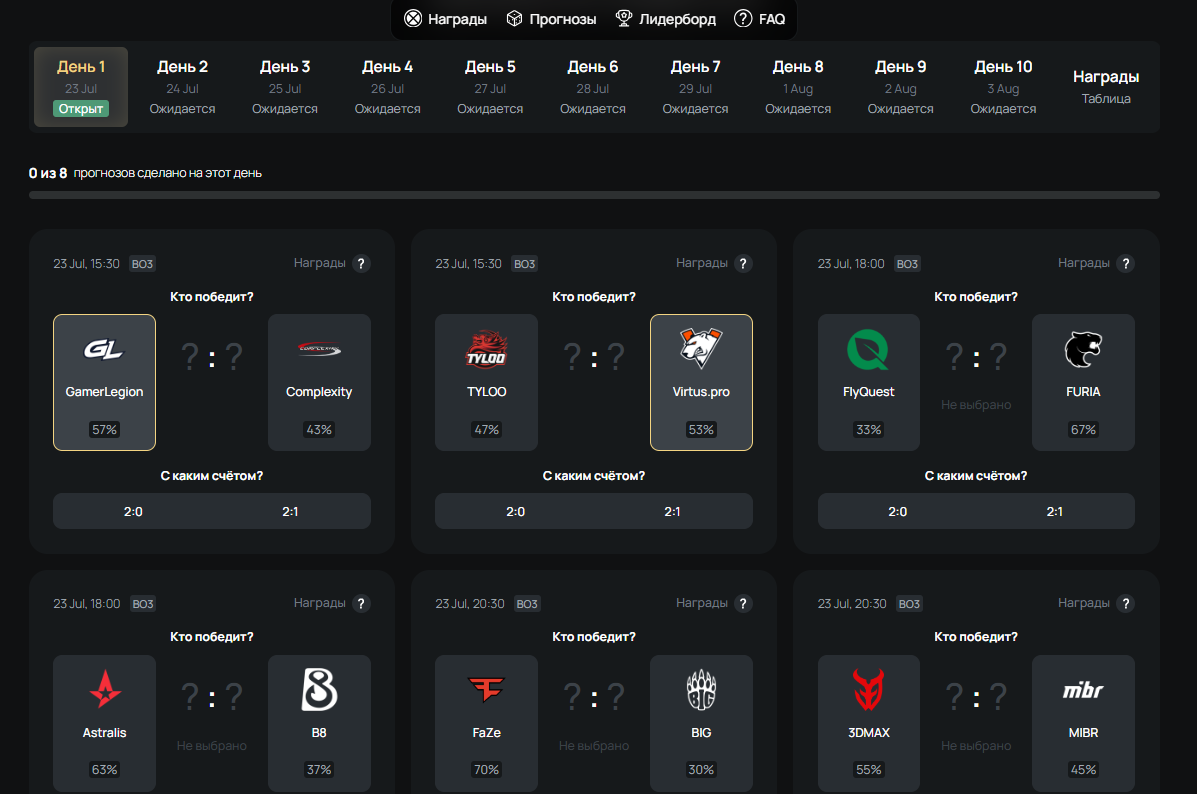Click rewards help icon on FlyQuest card

1125,263
